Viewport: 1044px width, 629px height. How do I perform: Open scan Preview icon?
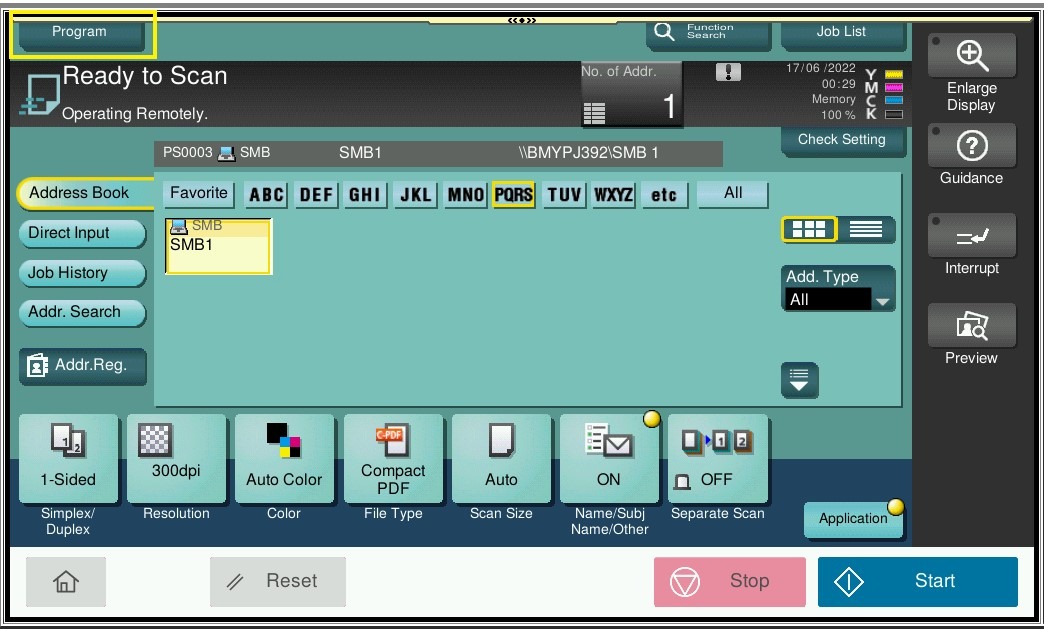(x=971, y=326)
